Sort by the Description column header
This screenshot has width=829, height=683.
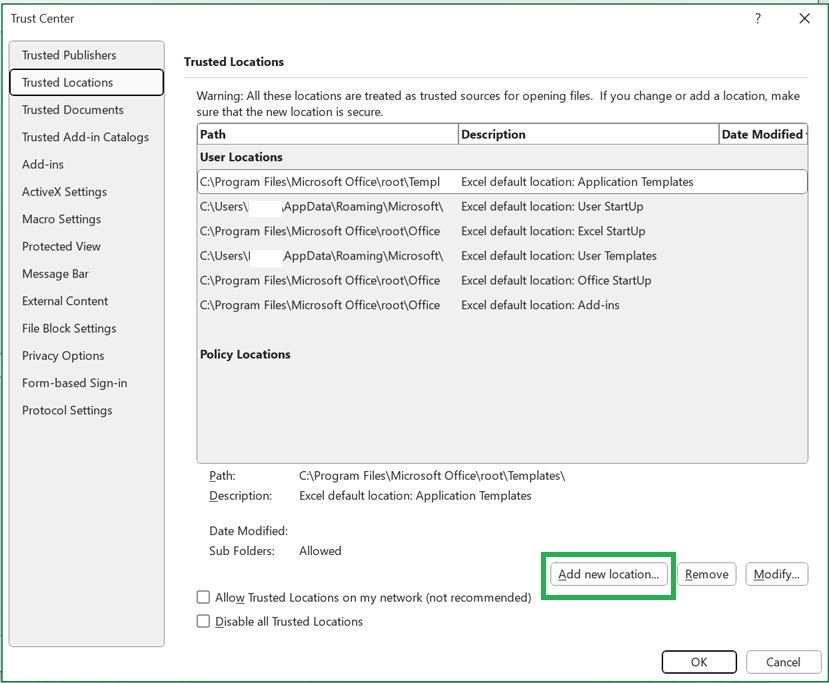click(x=588, y=134)
